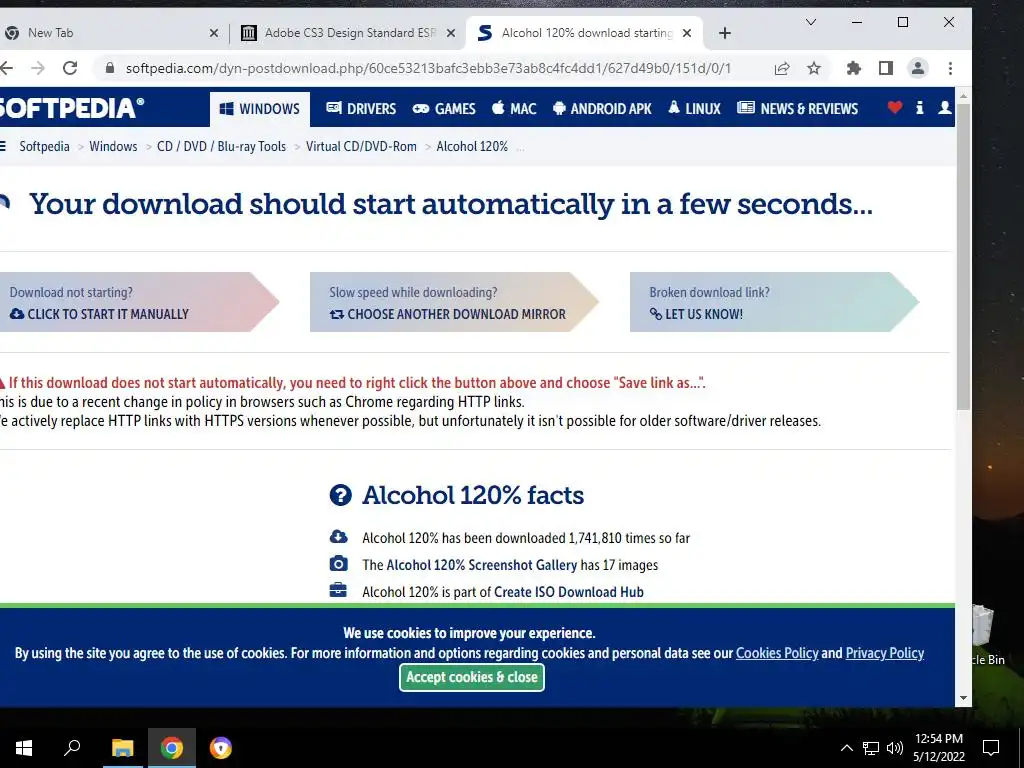Go to Windows breadcrumb link
The width and height of the screenshot is (1024, 768).
pyautogui.click(x=113, y=146)
